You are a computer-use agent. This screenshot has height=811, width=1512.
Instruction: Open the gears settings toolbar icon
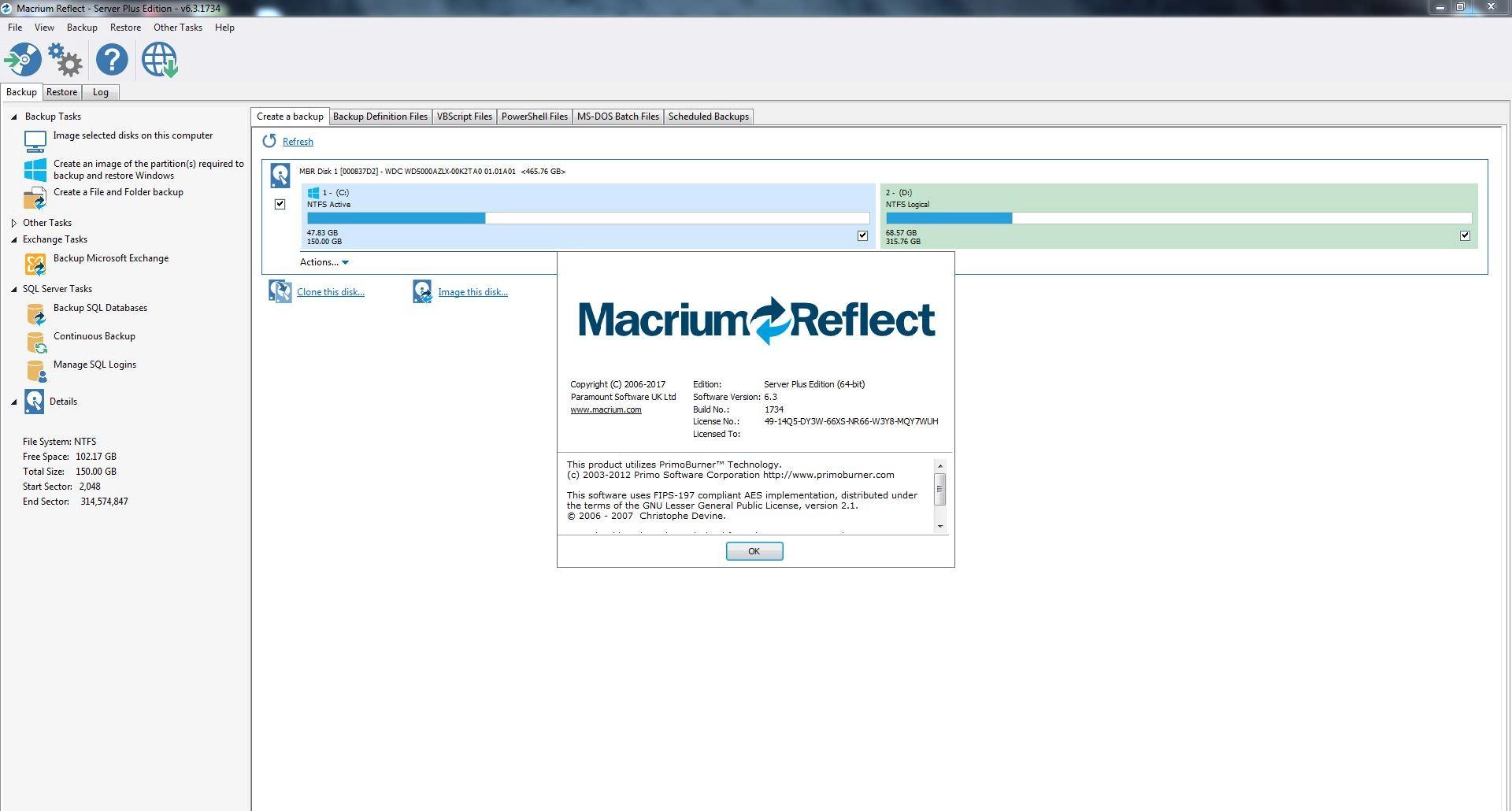click(x=65, y=60)
